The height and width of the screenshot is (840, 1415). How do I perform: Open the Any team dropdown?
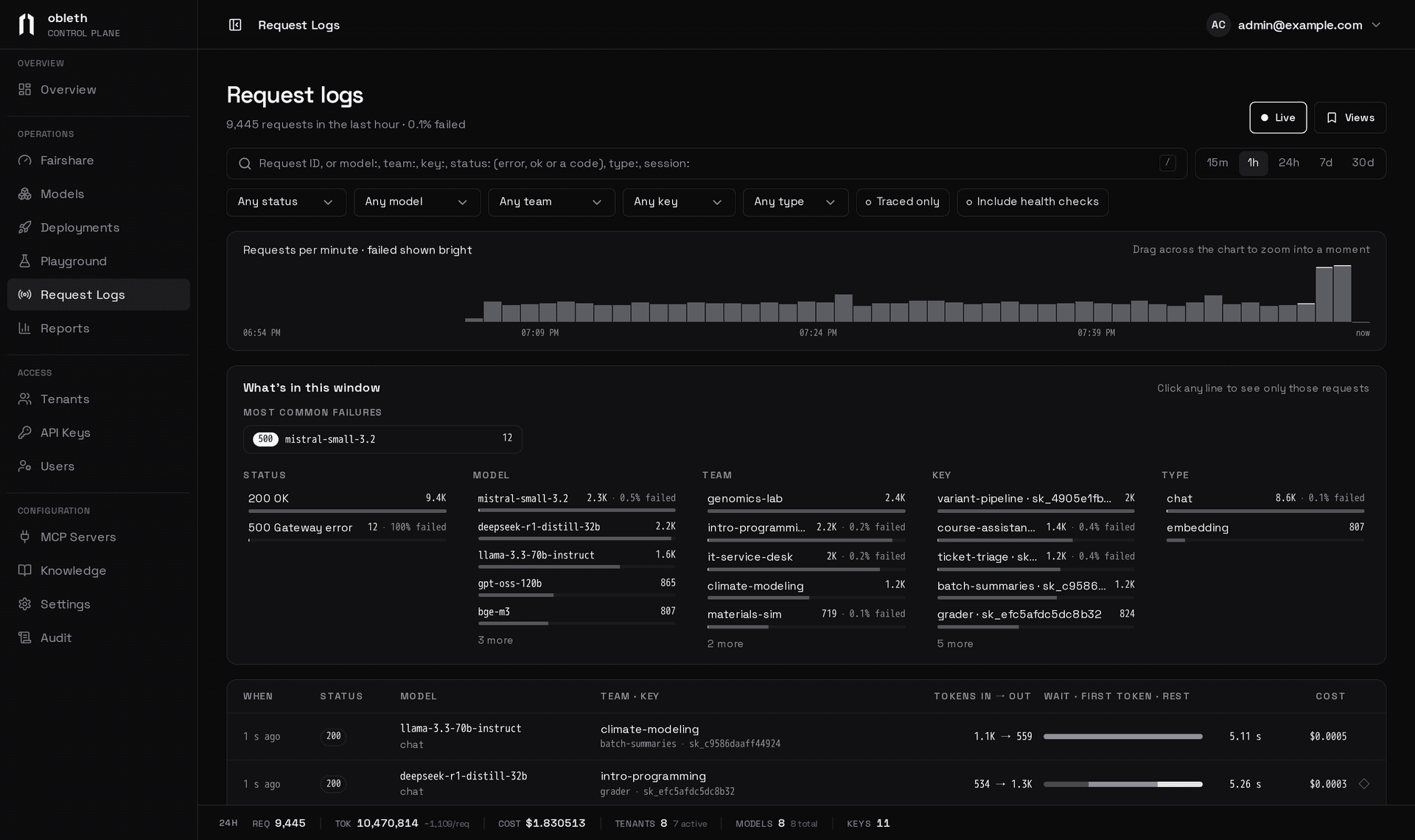(551, 202)
